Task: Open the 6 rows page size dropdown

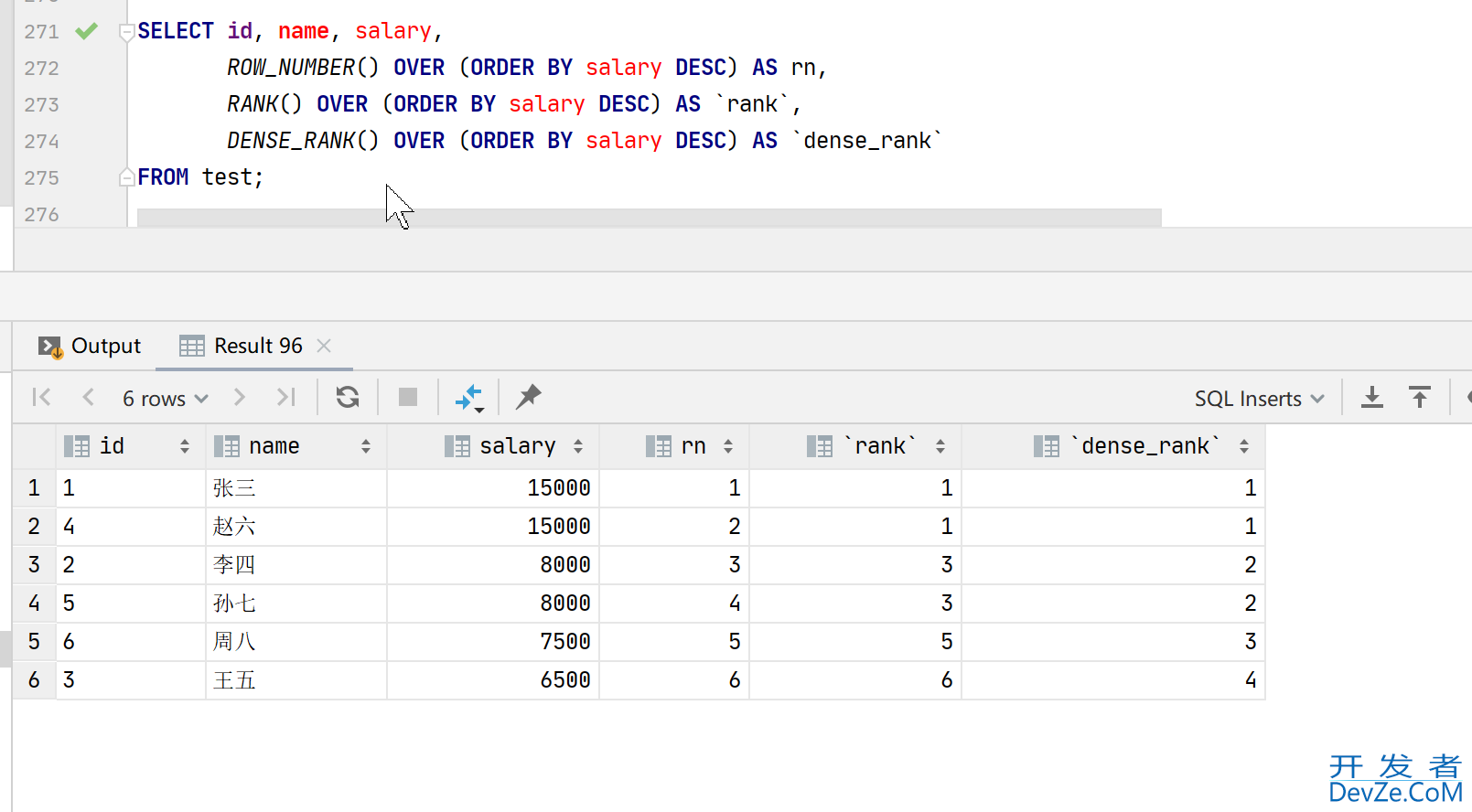Action: 166,399
